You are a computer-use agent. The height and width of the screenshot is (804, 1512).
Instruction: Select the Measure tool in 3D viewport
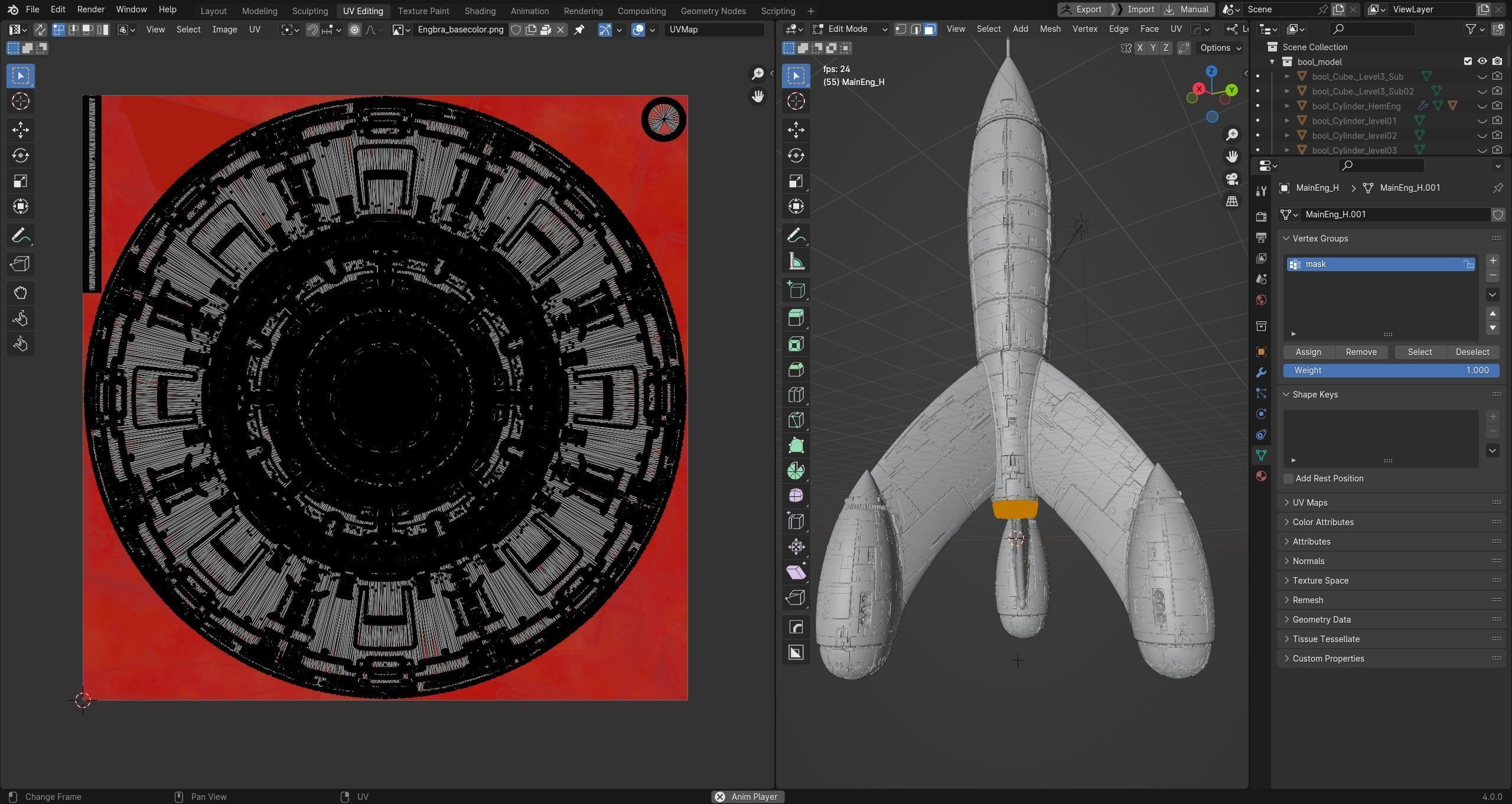point(796,262)
